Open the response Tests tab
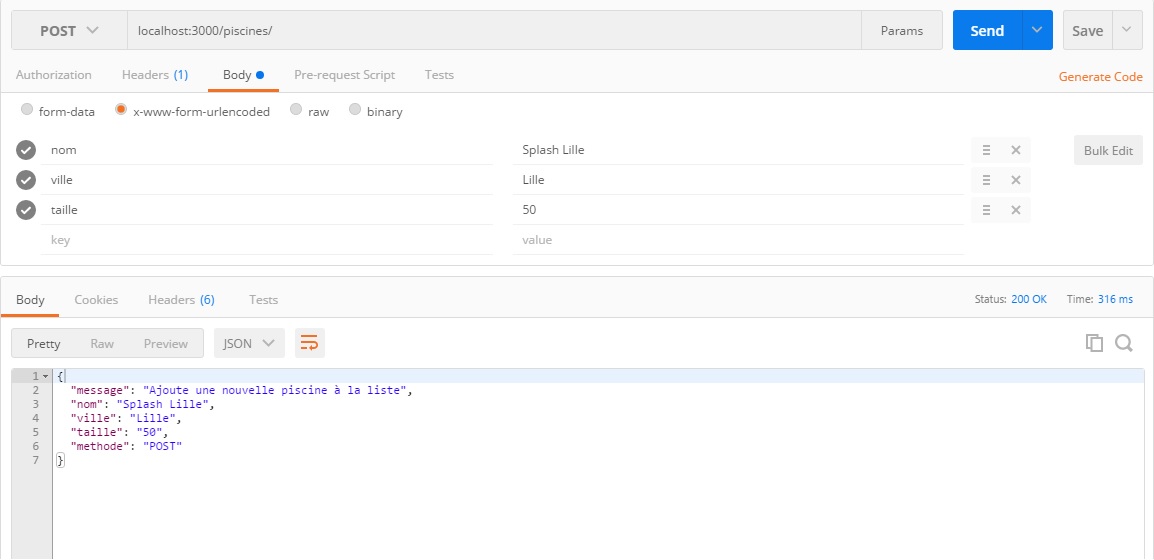The height and width of the screenshot is (560, 1154). click(x=263, y=300)
